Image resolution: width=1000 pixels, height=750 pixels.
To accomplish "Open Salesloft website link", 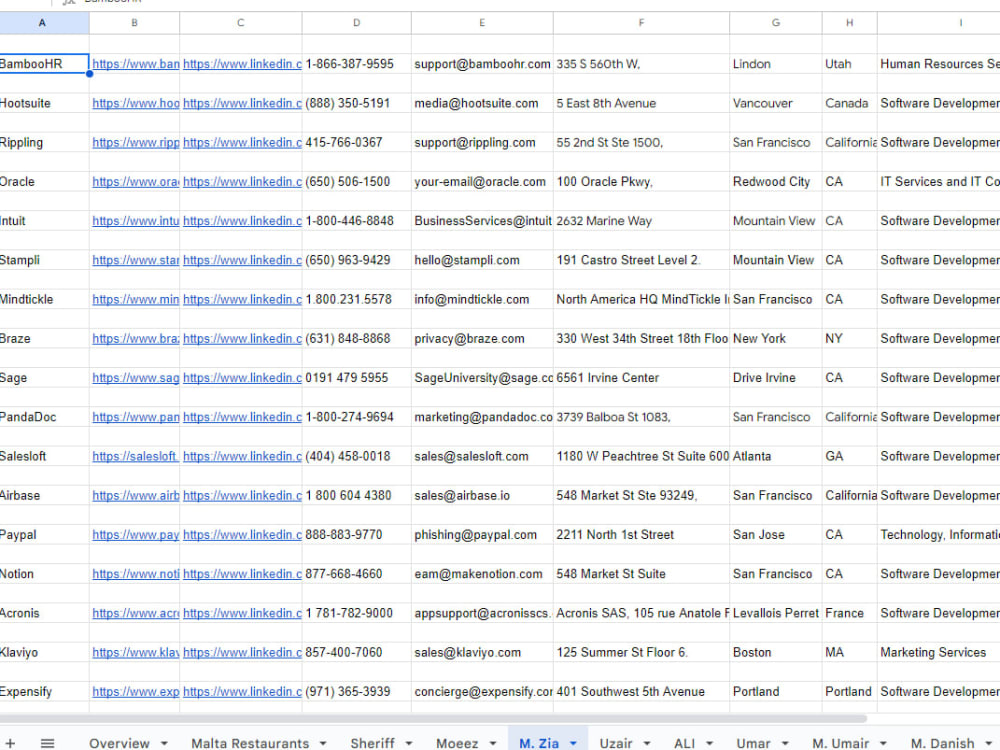I will point(135,456).
